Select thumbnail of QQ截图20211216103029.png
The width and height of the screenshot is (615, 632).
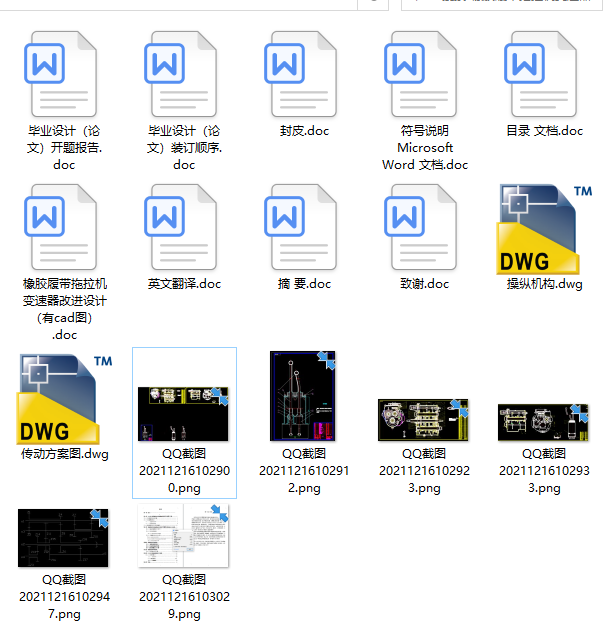click(x=183, y=536)
